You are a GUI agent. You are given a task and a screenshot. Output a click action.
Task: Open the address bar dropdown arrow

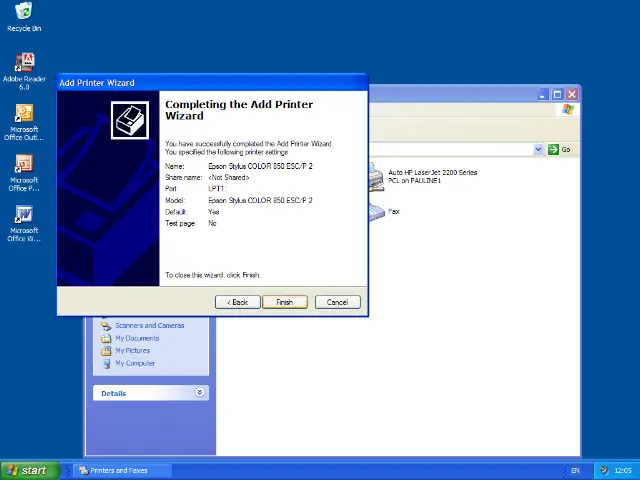(538, 150)
